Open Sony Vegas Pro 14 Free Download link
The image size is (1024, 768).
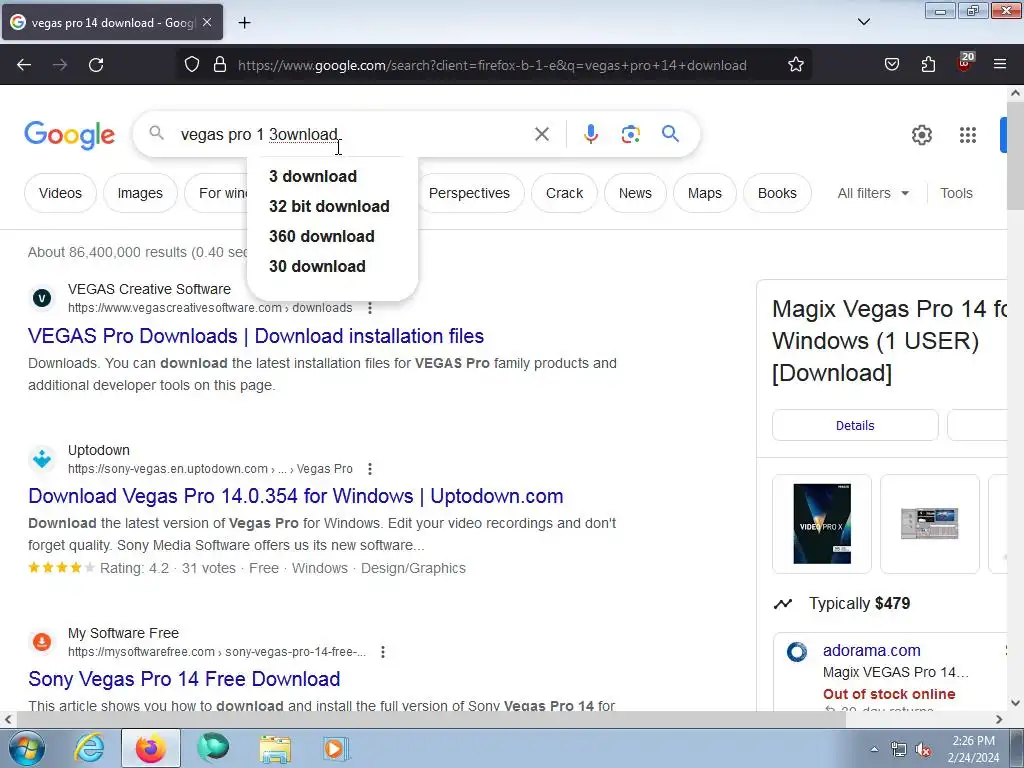tap(184, 679)
